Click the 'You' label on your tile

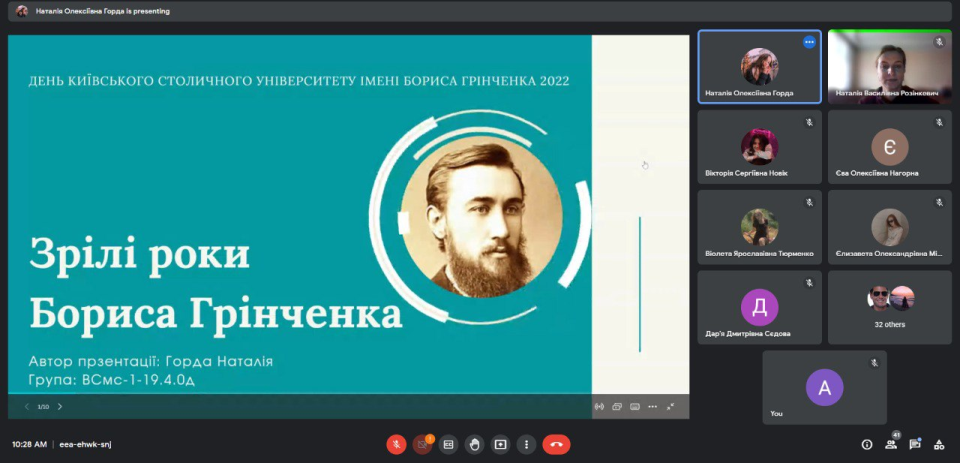point(776,413)
